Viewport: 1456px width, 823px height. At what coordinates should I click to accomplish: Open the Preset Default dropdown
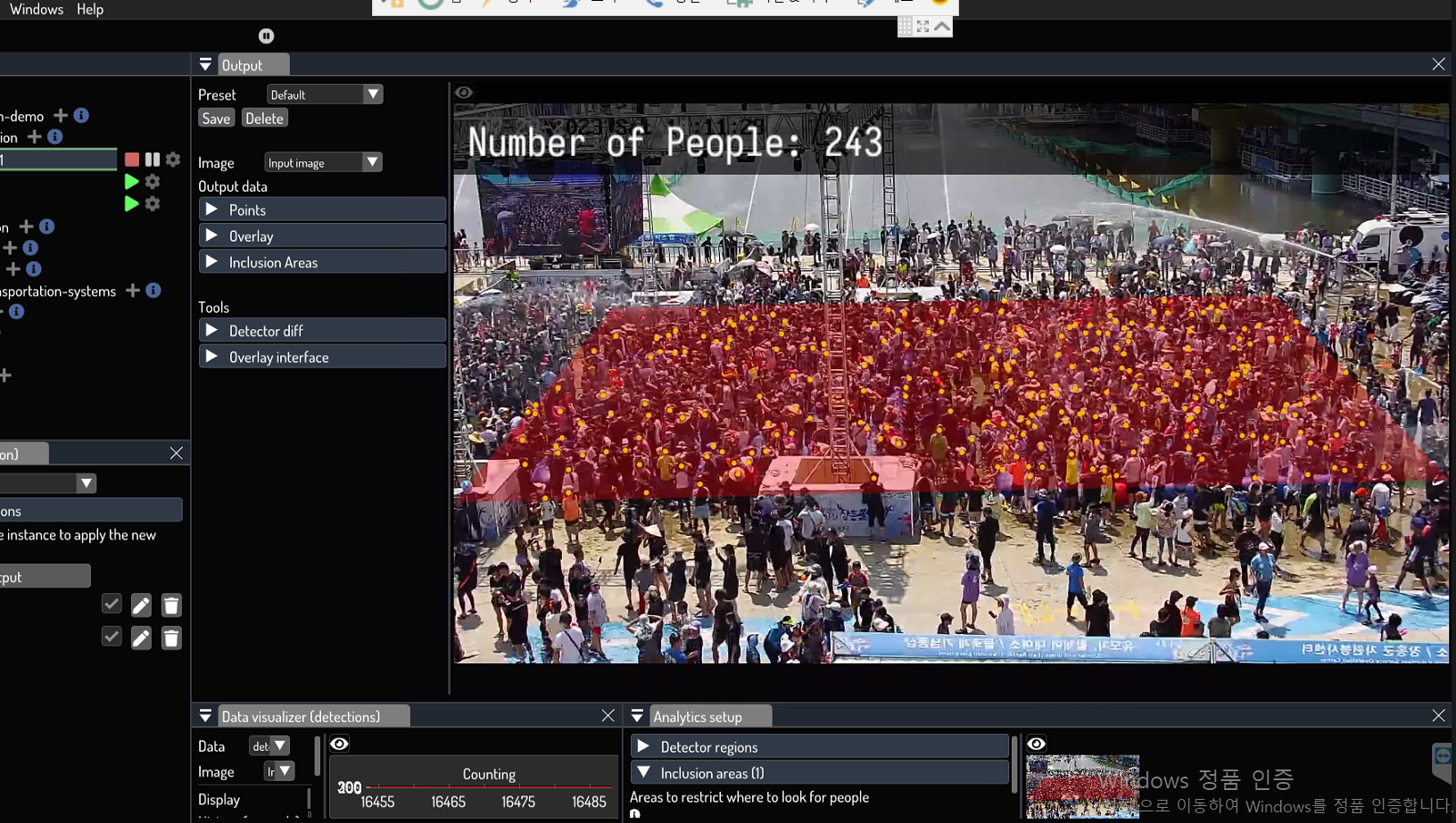(x=324, y=95)
